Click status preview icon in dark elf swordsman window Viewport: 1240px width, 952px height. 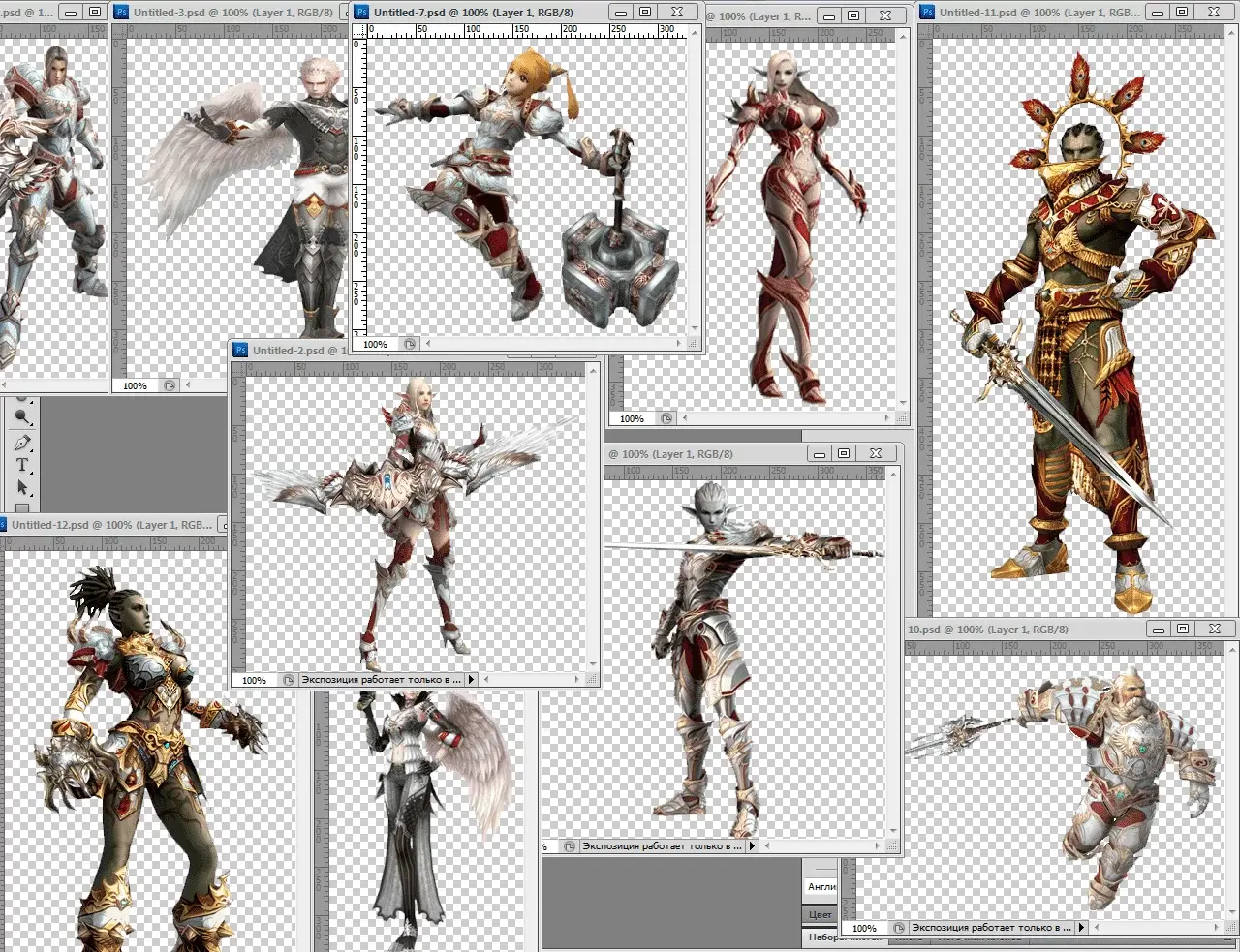pos(570,846)
